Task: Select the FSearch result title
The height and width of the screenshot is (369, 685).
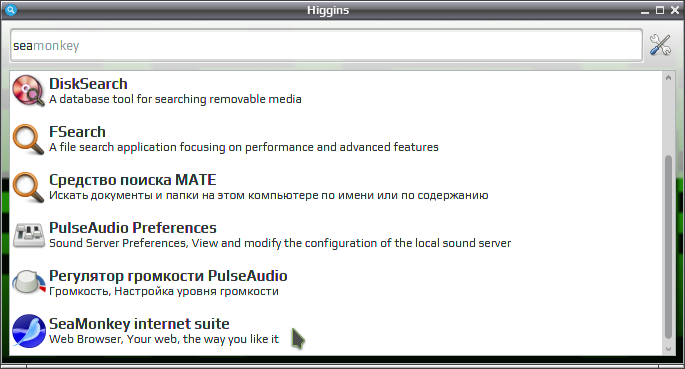Action: point(77,131)
